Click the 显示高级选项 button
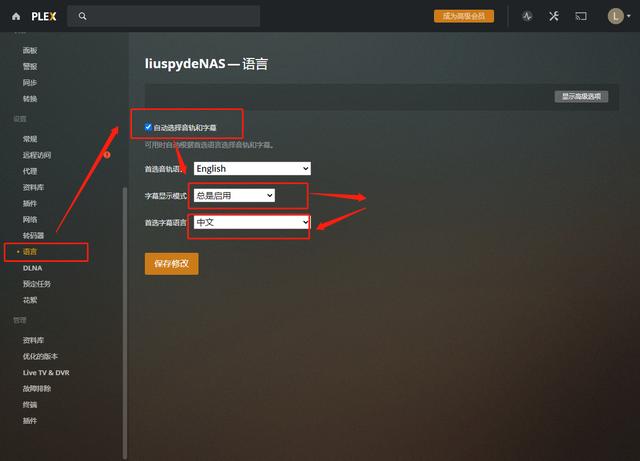This screenshot has height=461, width=640. pyautogui.click(x=581, y=97)
